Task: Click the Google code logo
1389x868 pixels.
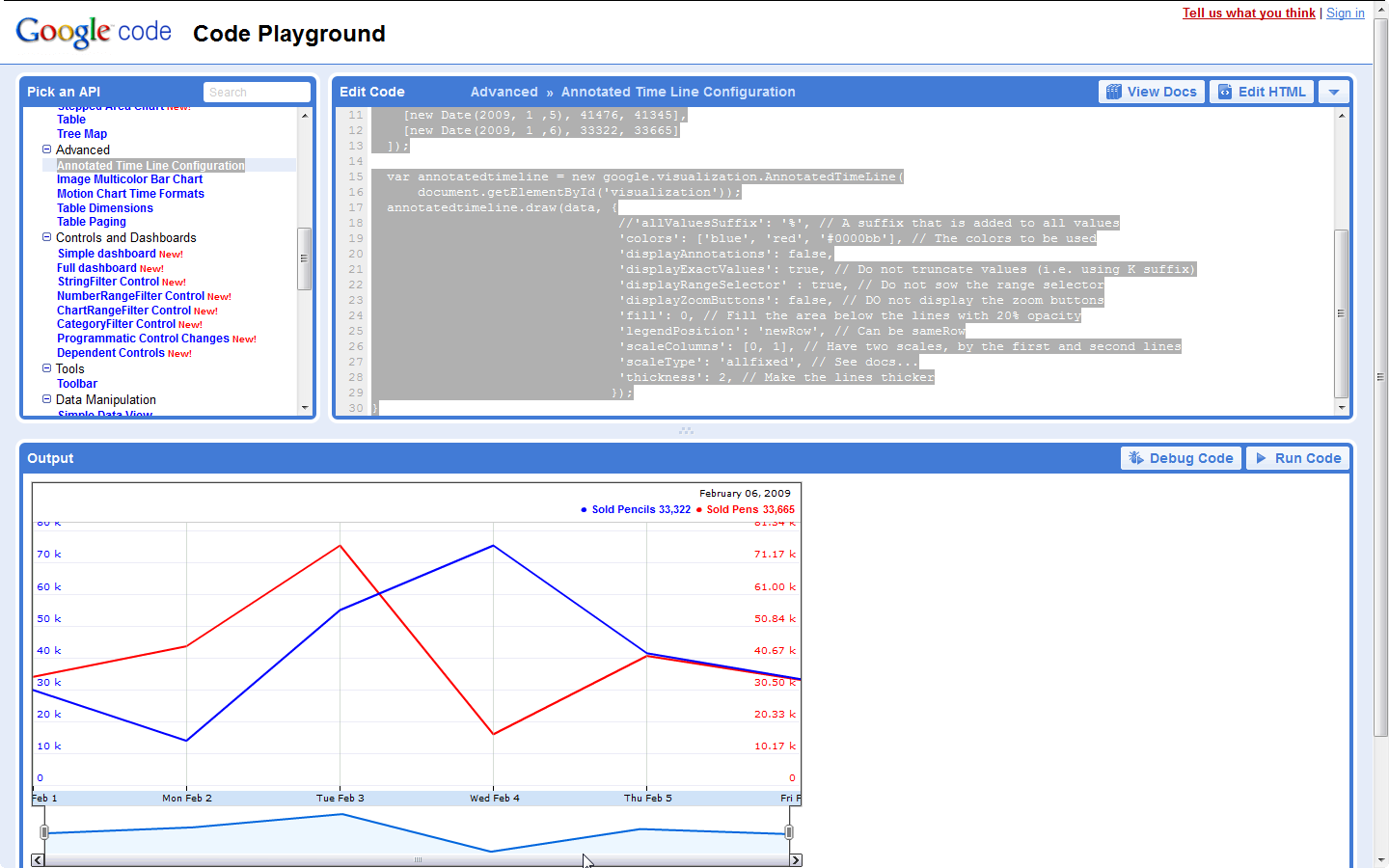Action: [94, 32]
